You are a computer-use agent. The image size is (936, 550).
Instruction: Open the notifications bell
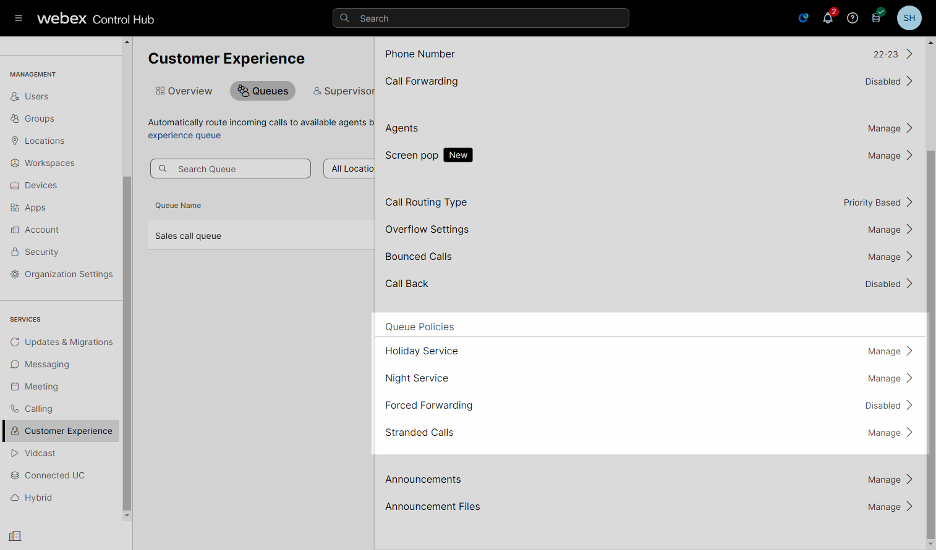click(828, 18)
